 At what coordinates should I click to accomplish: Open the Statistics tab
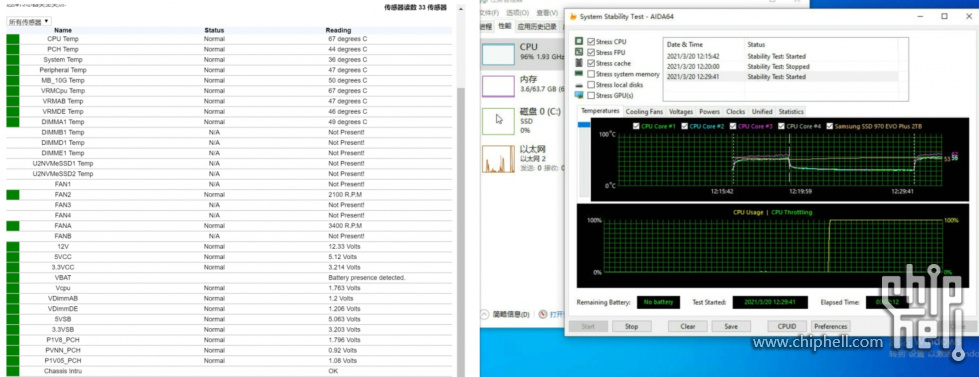[790, 112]
